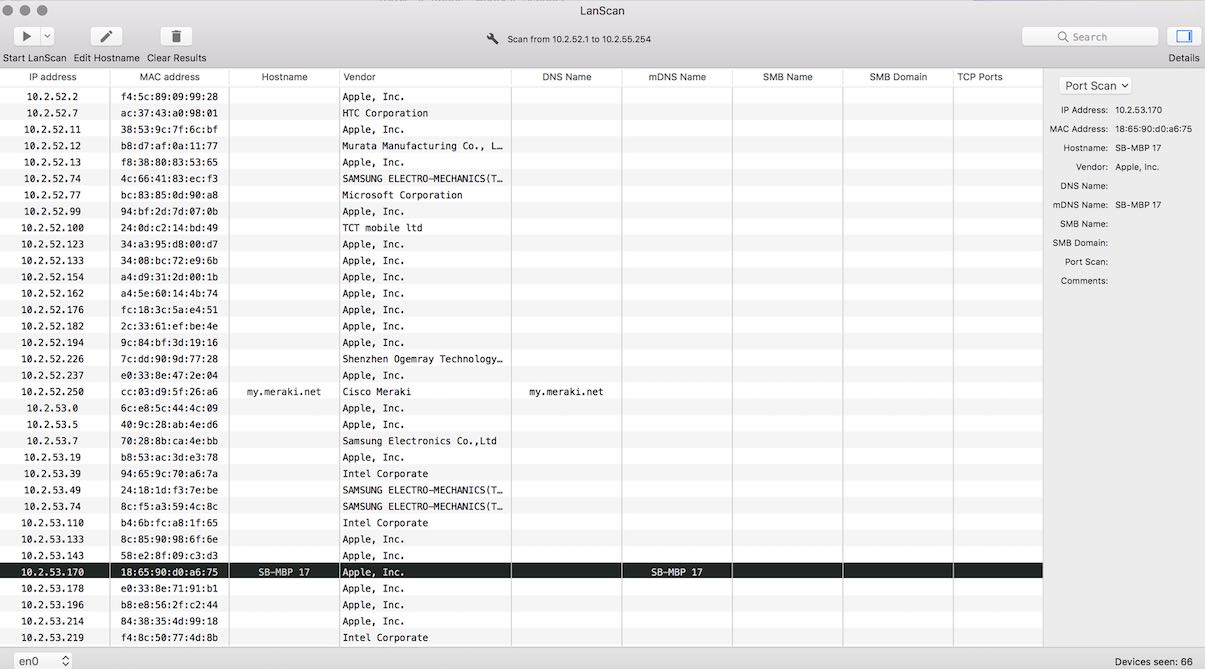Select row with IP 10.2.52.162

(x=521, y=293)
